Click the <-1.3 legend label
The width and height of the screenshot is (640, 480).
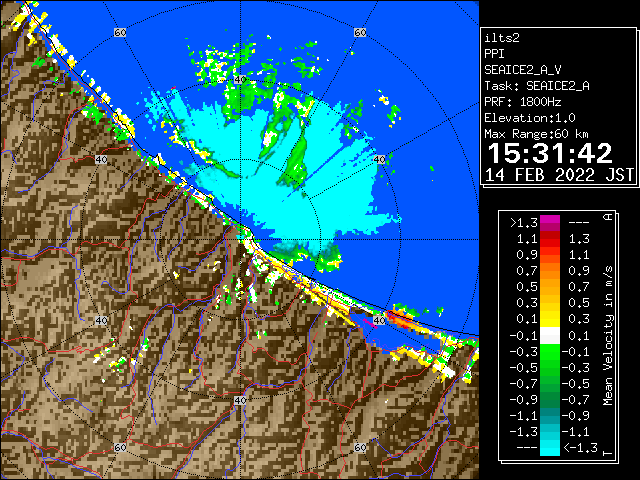(x=580, y=448)
